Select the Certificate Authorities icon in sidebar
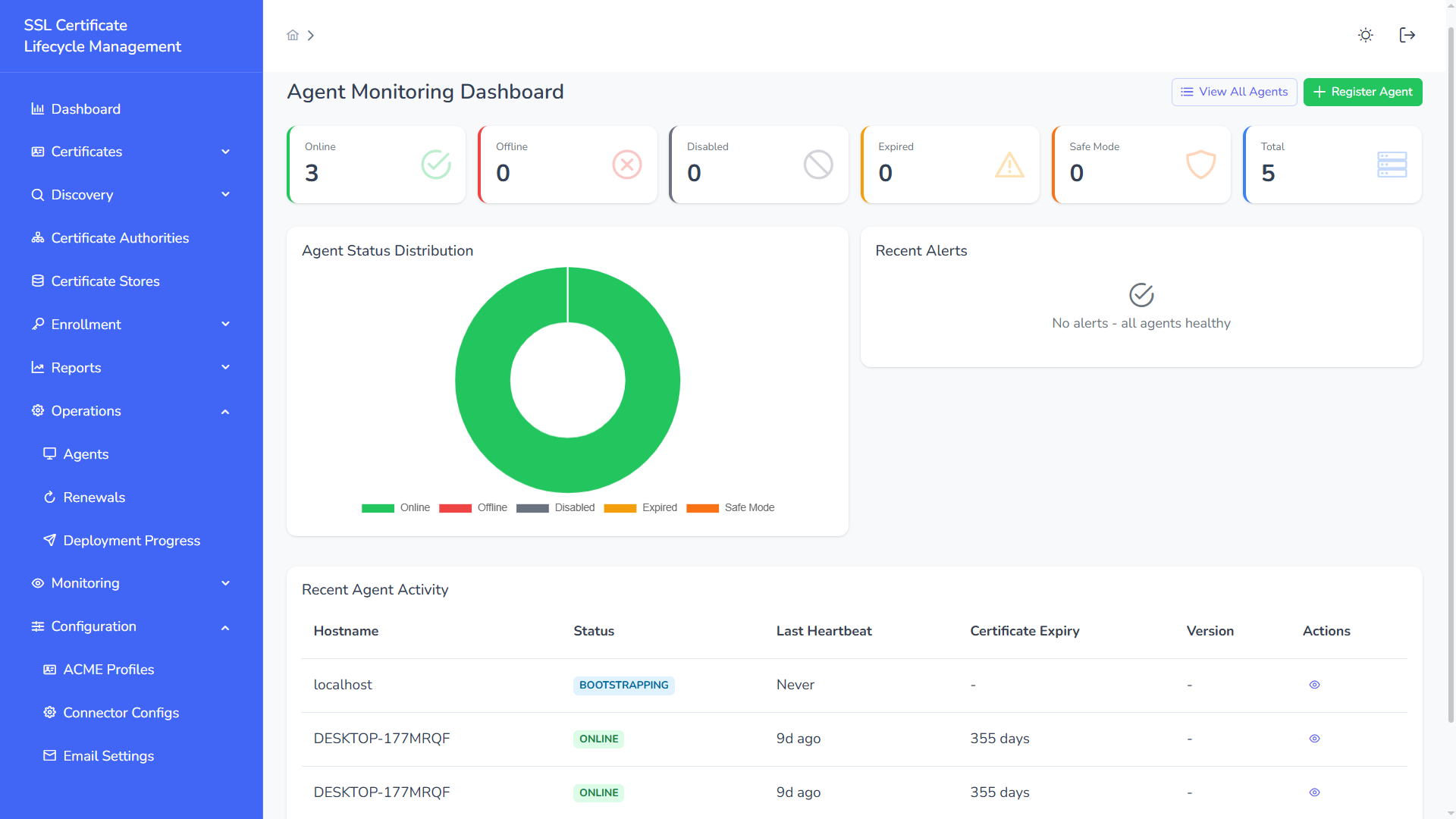The height and width of the screenshot is (819, 1456). 37,237
